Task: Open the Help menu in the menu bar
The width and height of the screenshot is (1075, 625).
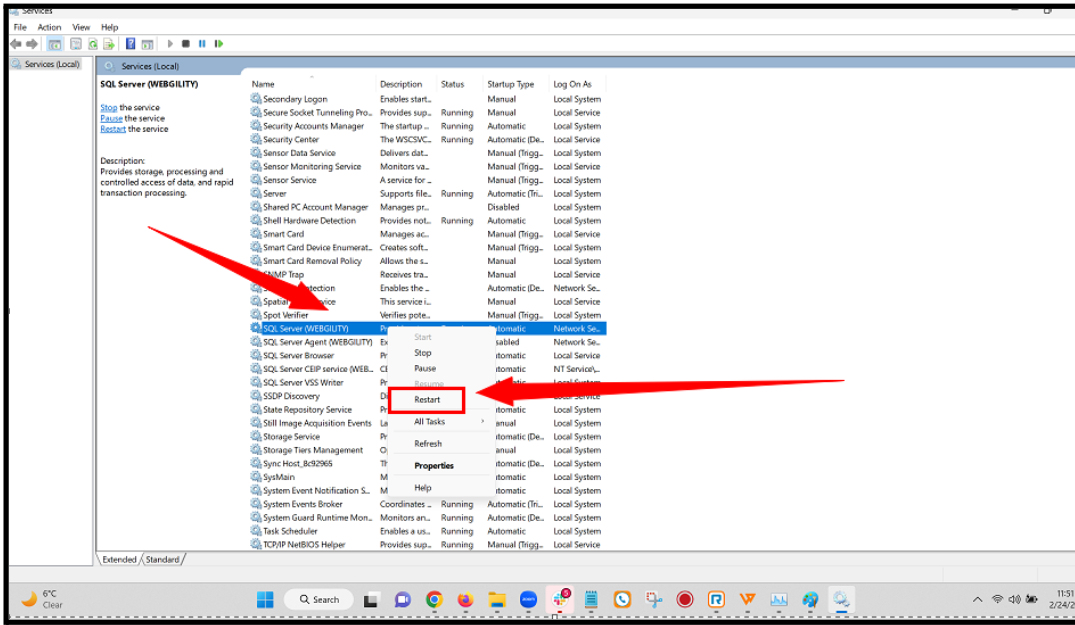Action: click(110, 27)
